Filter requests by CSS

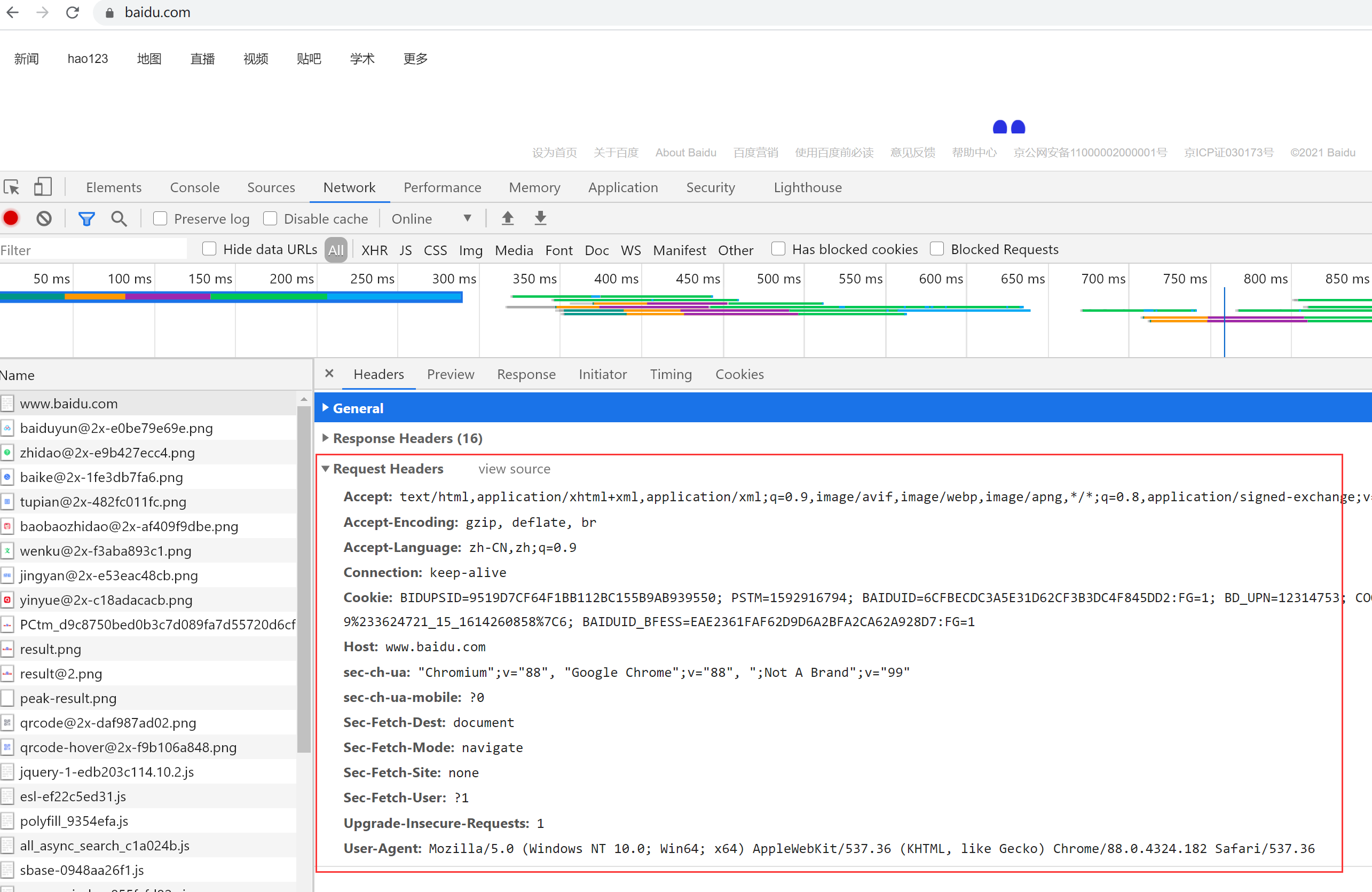[435, 250]
